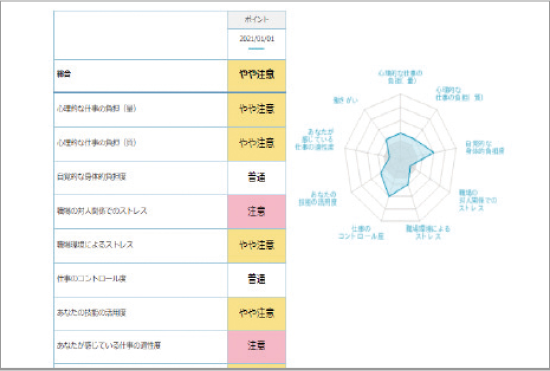Click the 総合 row label
Image resolution: width=550 pixels, height=371 pixels.
pyautogui.click(x=64, y=74)
